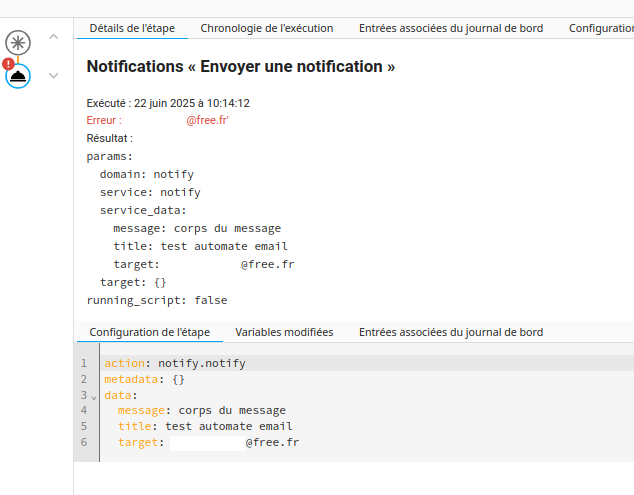The image size is (634, 495).
Task: Select the trigger node in trace graph
Action: coord(18,42)
